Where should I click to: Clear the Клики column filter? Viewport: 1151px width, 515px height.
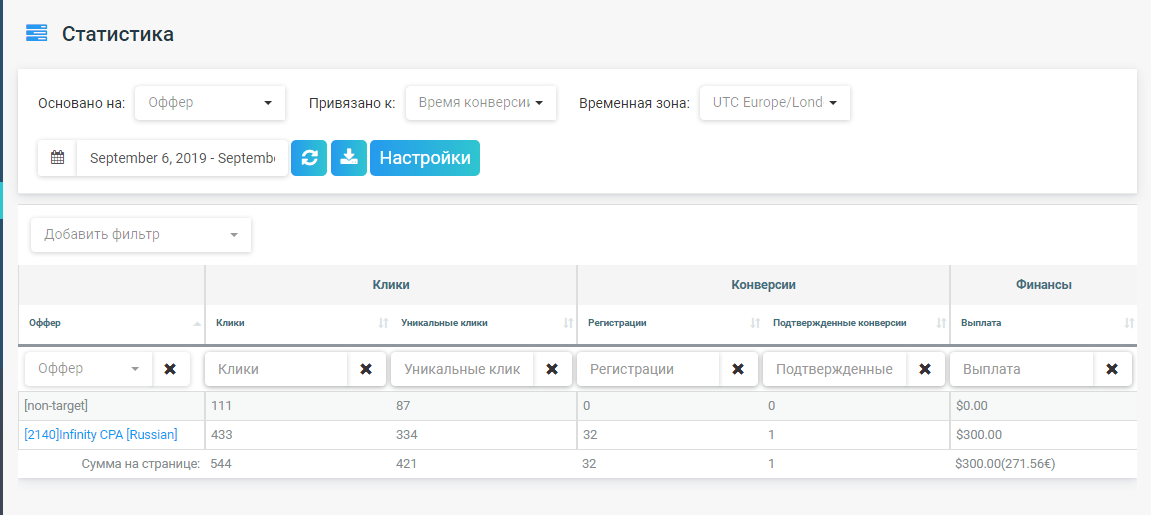tap(366, 369)
